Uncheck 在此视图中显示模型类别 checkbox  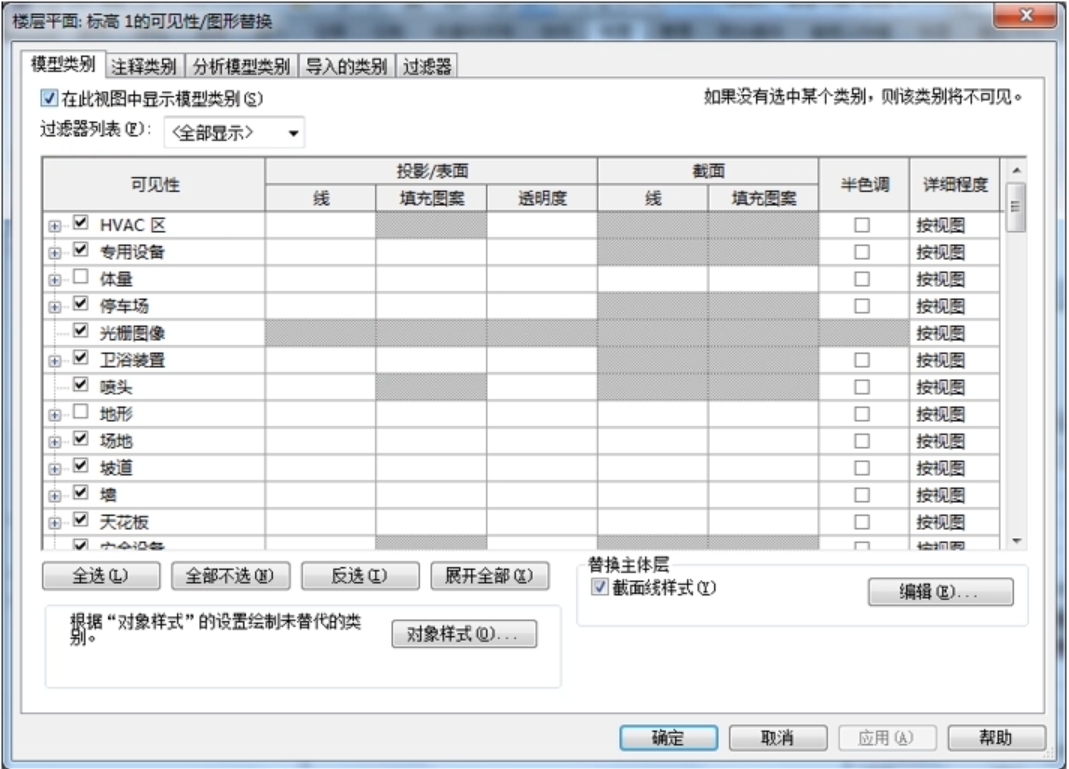click(48, 99)
